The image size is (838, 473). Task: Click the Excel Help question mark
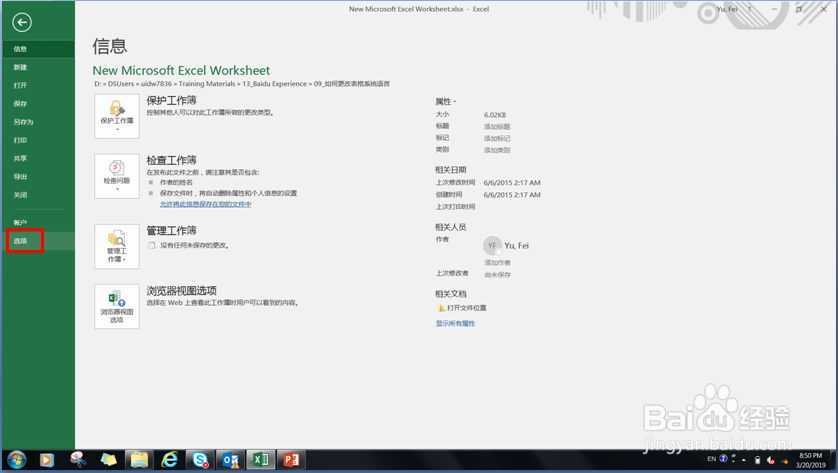click(750, 9)
